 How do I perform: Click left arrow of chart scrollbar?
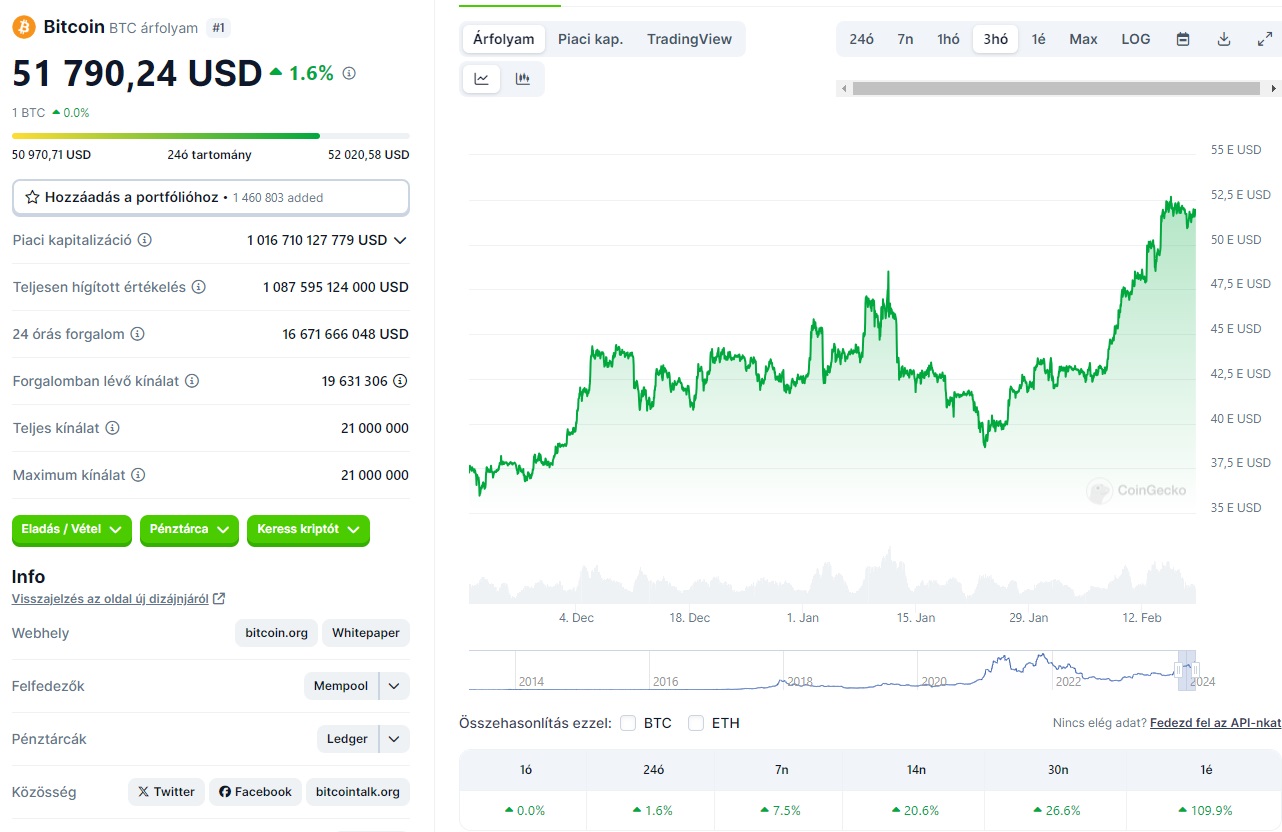pos(844,89)
